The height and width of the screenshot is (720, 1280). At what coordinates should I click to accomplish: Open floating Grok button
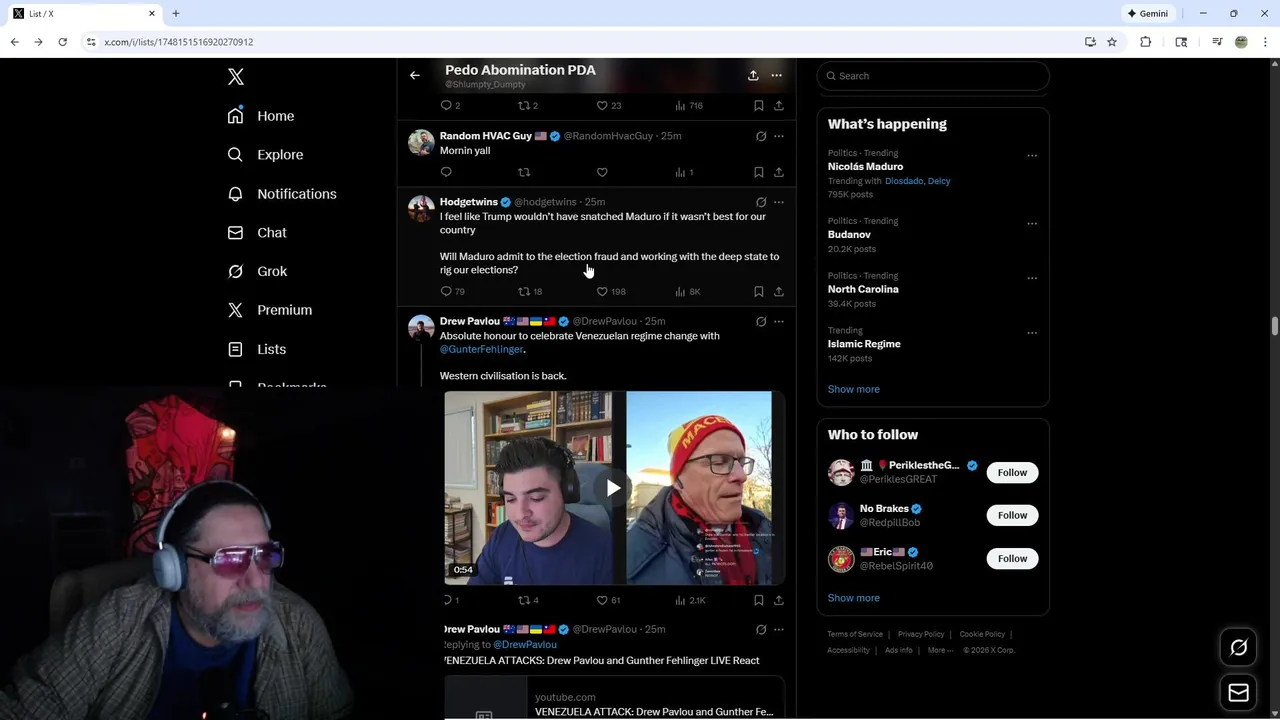tap(1239, 648)
